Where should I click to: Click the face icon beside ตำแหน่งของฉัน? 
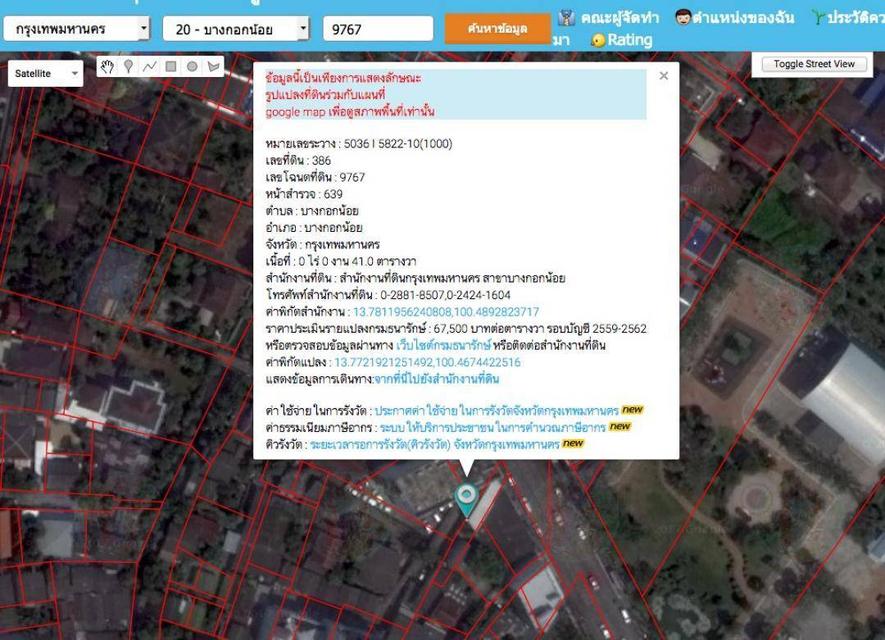(x=683, y=17)
